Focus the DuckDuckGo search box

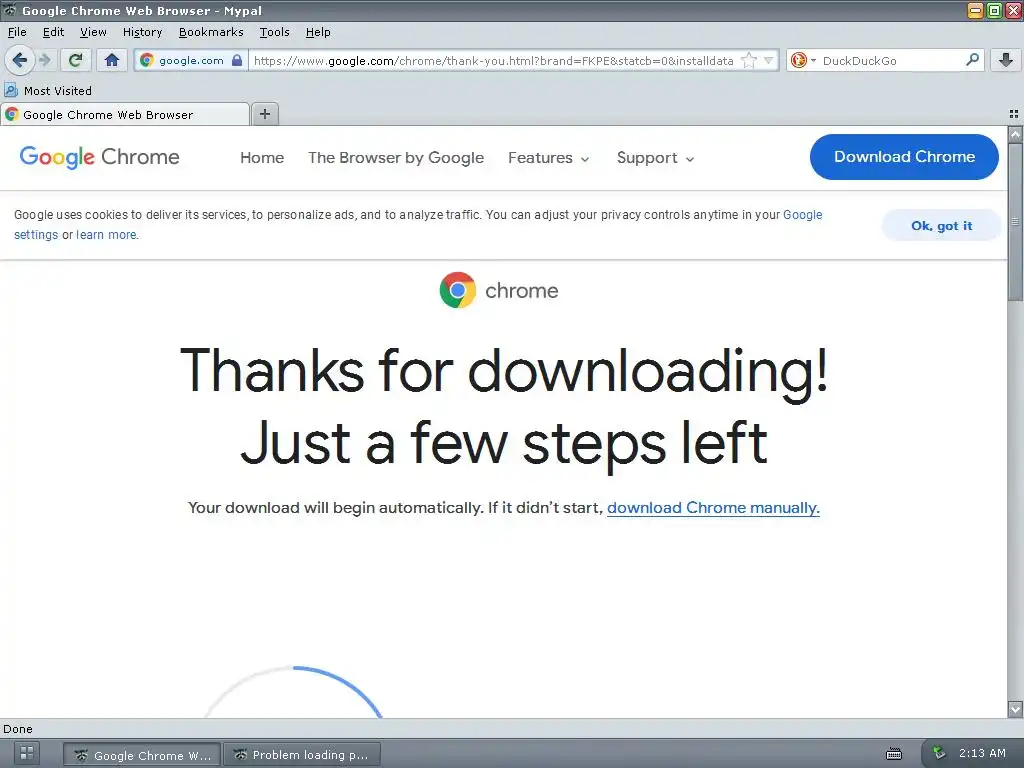(891, 60)
